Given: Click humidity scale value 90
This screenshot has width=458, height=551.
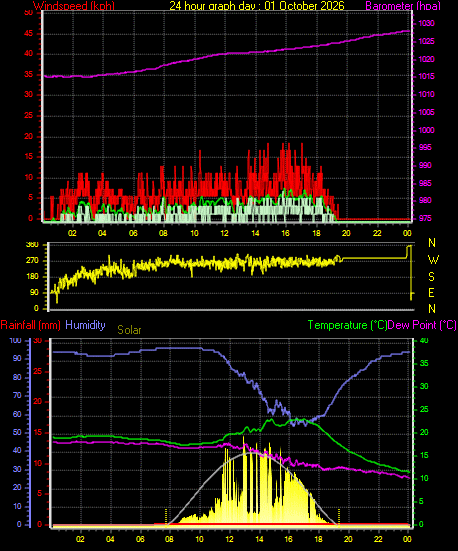Looking at the screenshot, I should click(x=17, y=358).
